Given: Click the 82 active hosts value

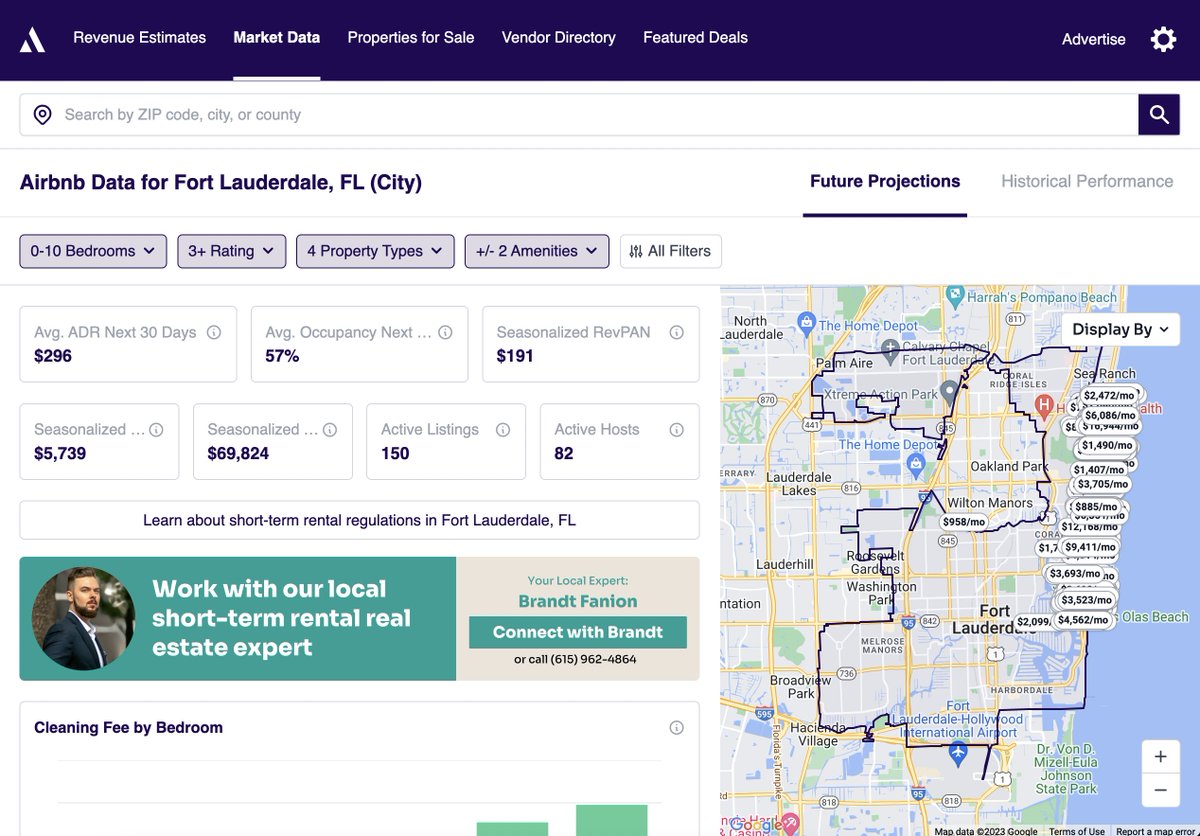Looking at the screenshot, I should click(564, 453).
